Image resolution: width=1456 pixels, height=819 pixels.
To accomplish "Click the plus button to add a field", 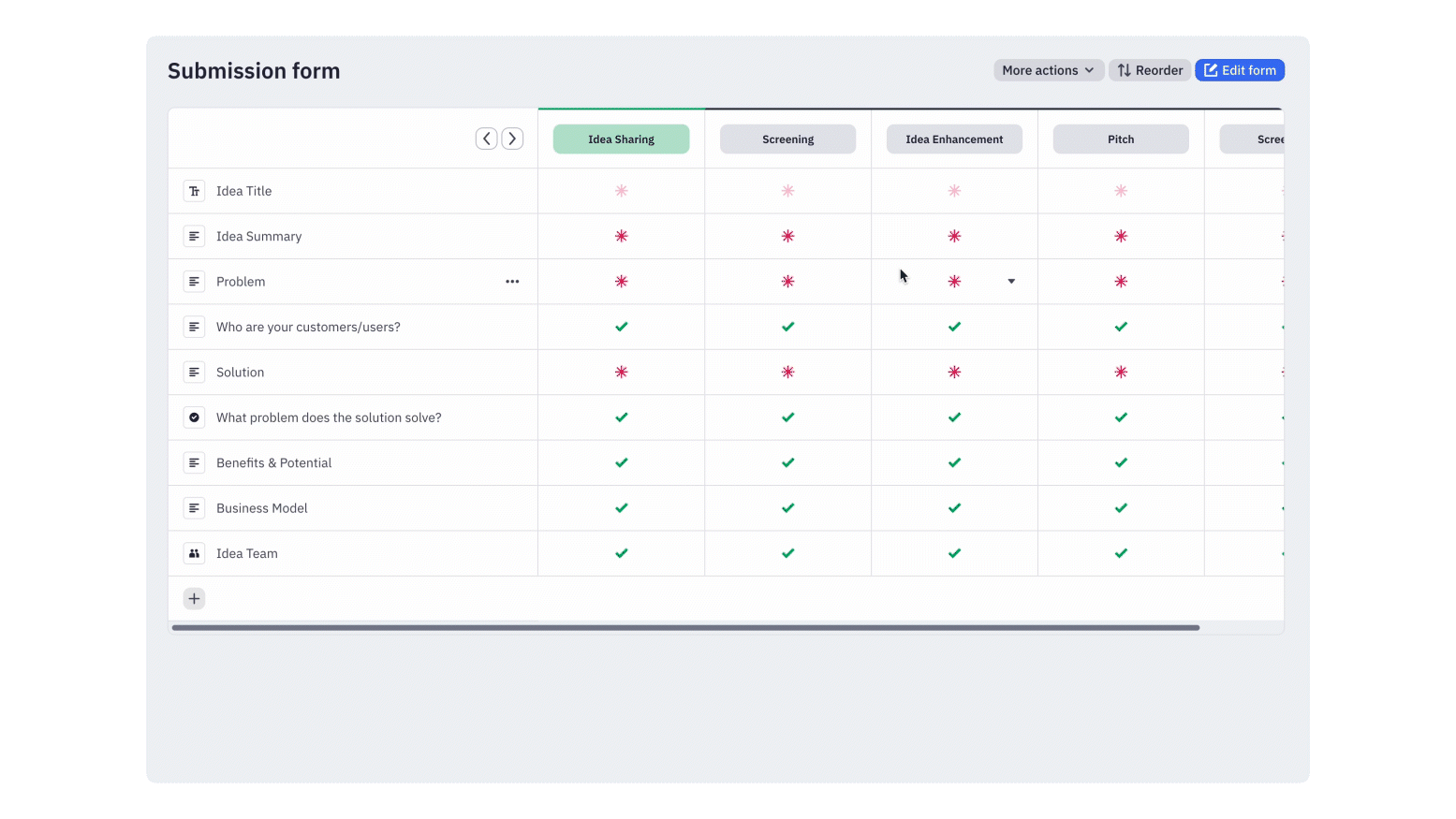I will pyautogui.click(x=194, y=598).
